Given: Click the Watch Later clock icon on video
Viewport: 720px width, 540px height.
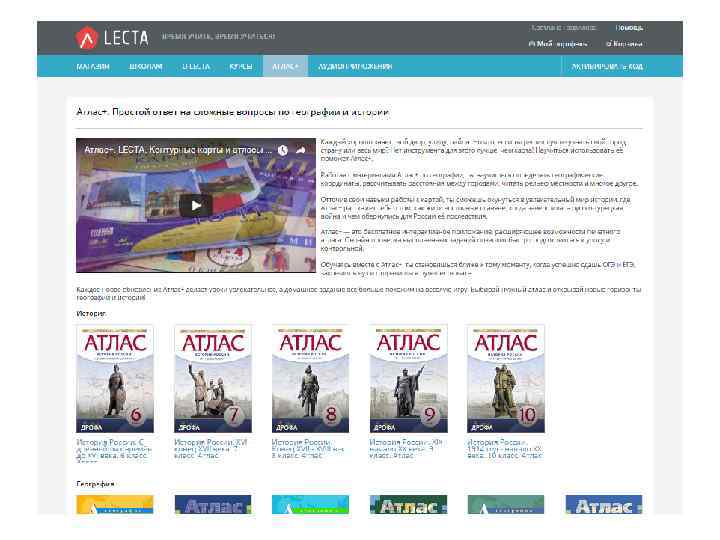Looking at the screenshot, I should [x=282, y=150].
